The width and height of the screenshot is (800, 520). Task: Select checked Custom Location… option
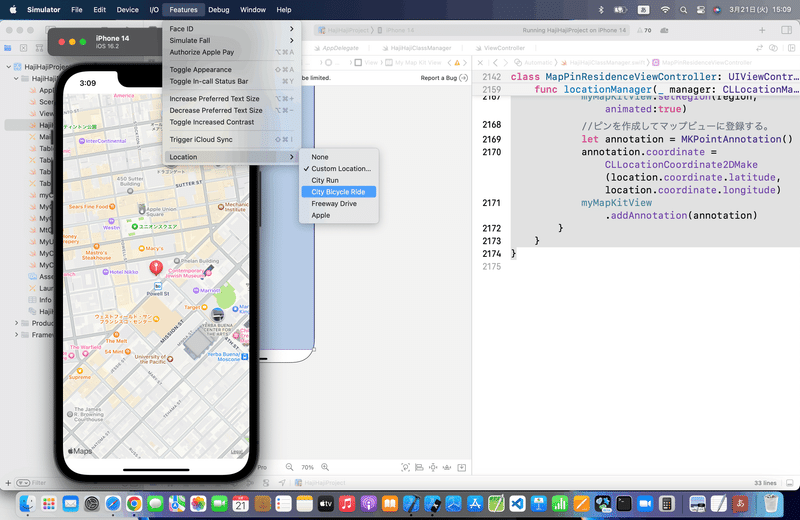339,168
